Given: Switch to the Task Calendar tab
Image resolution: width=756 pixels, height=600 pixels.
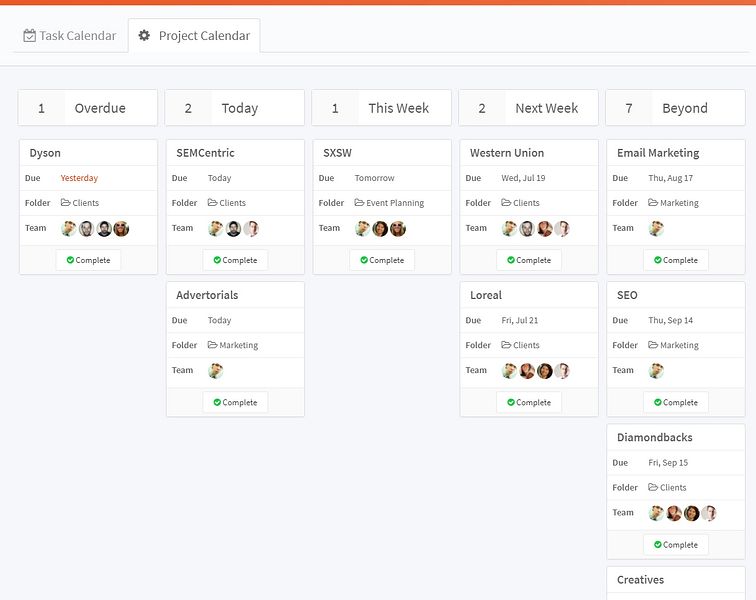Looking at the screenshot, I should coord(70,36).
